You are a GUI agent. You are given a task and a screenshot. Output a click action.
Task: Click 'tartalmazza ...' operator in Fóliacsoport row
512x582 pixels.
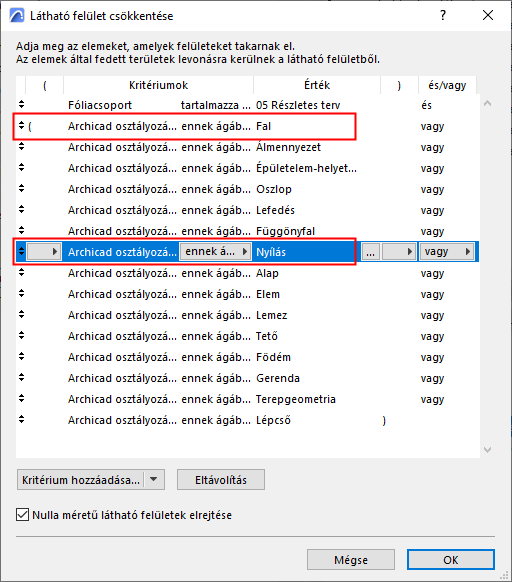click(x=216, y=105)
